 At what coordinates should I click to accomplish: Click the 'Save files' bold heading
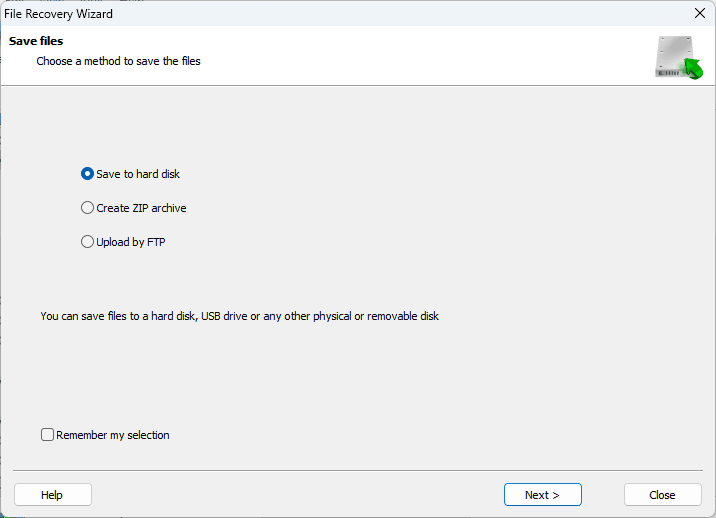(x=36, y=41)
